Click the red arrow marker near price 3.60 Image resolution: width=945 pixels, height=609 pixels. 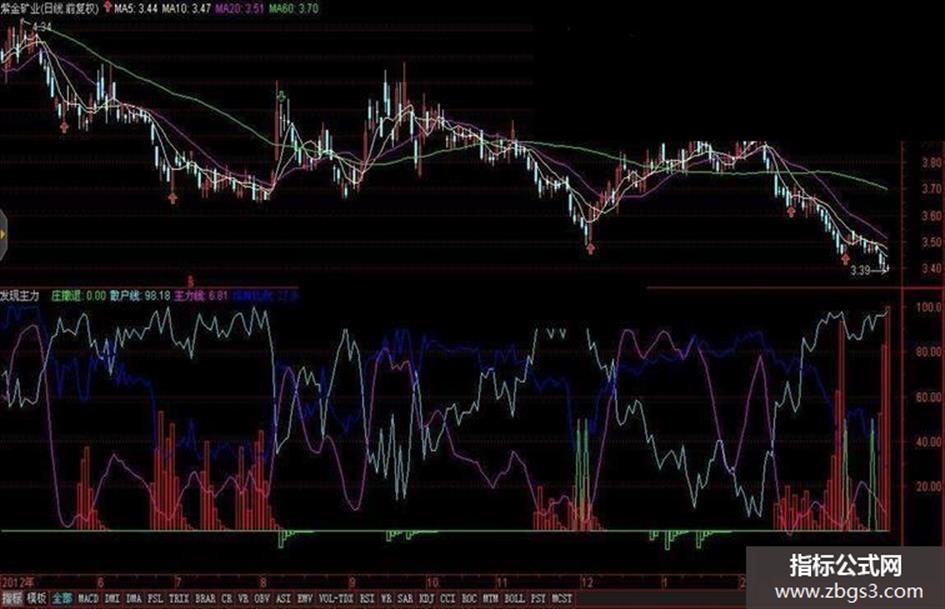(x=791, y=211)
